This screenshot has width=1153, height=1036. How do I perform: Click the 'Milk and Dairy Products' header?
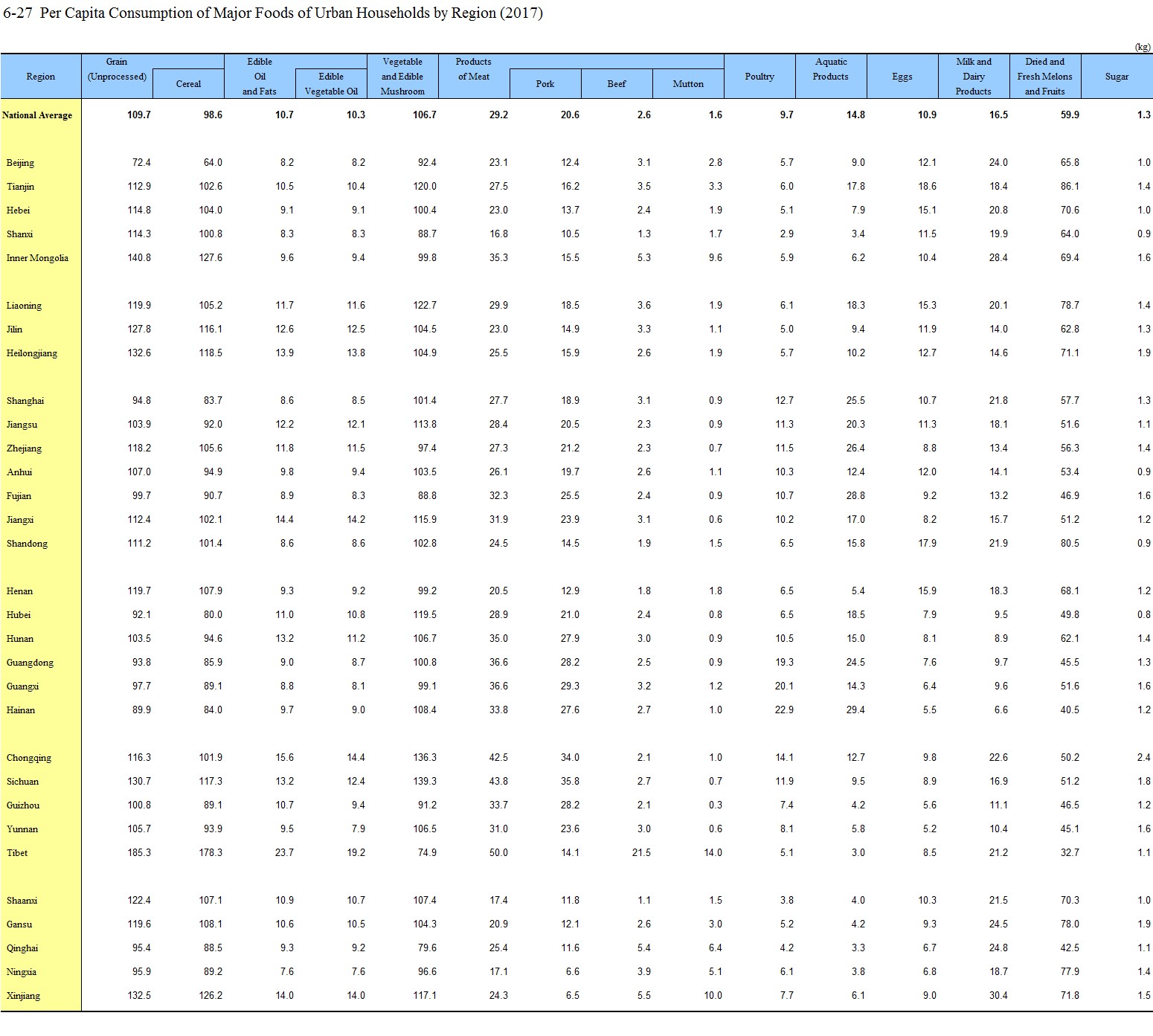[x=974, y=77]
